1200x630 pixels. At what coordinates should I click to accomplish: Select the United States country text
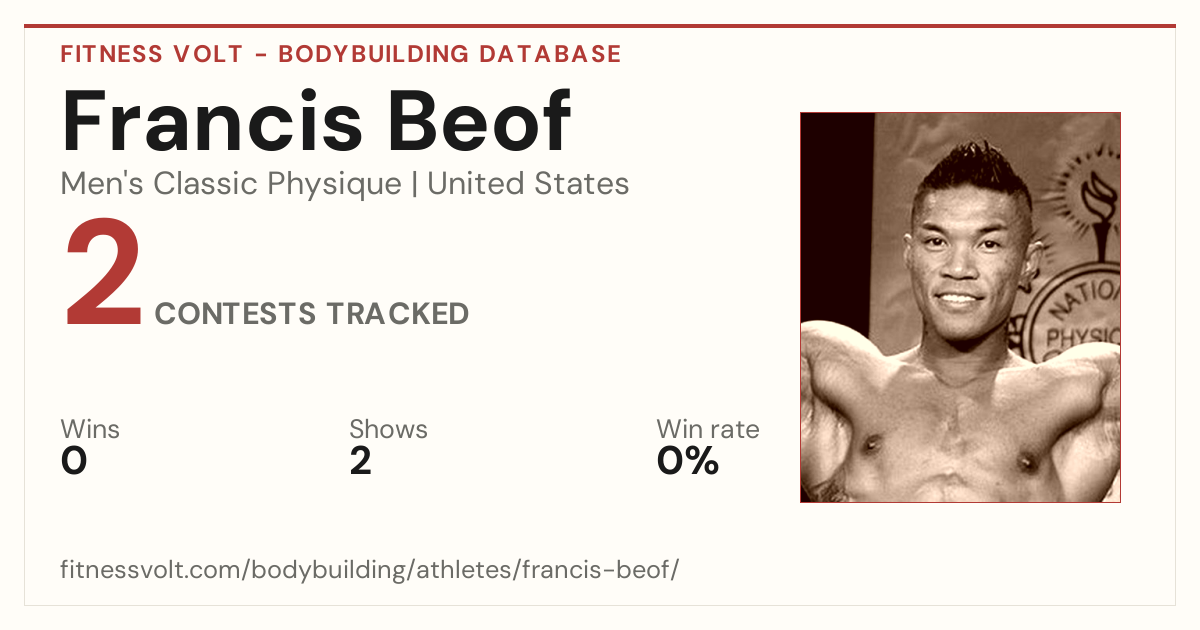point(528,183)
